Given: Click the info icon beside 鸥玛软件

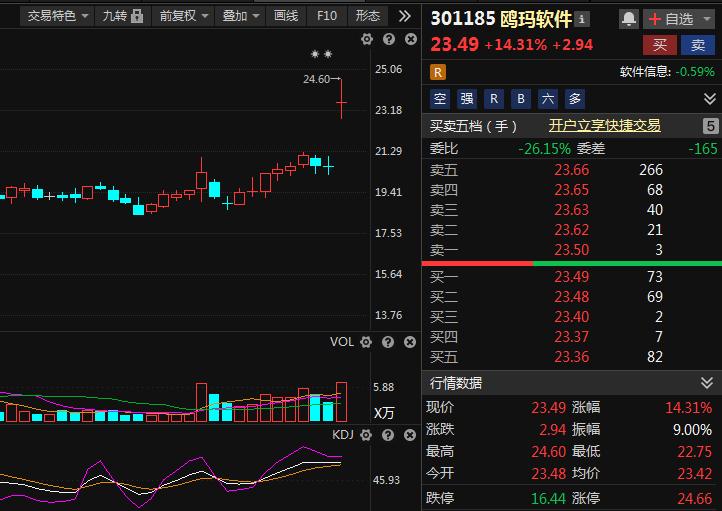Looking at the screenshot, I should [582, 19].
